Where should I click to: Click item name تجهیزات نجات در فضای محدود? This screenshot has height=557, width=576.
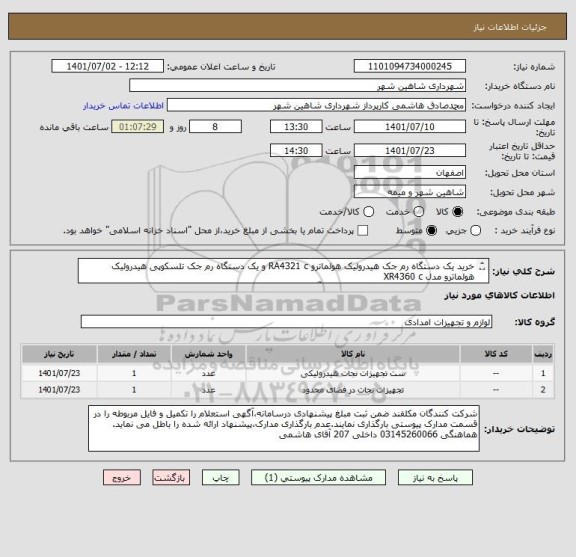click(x=353, y=390)
